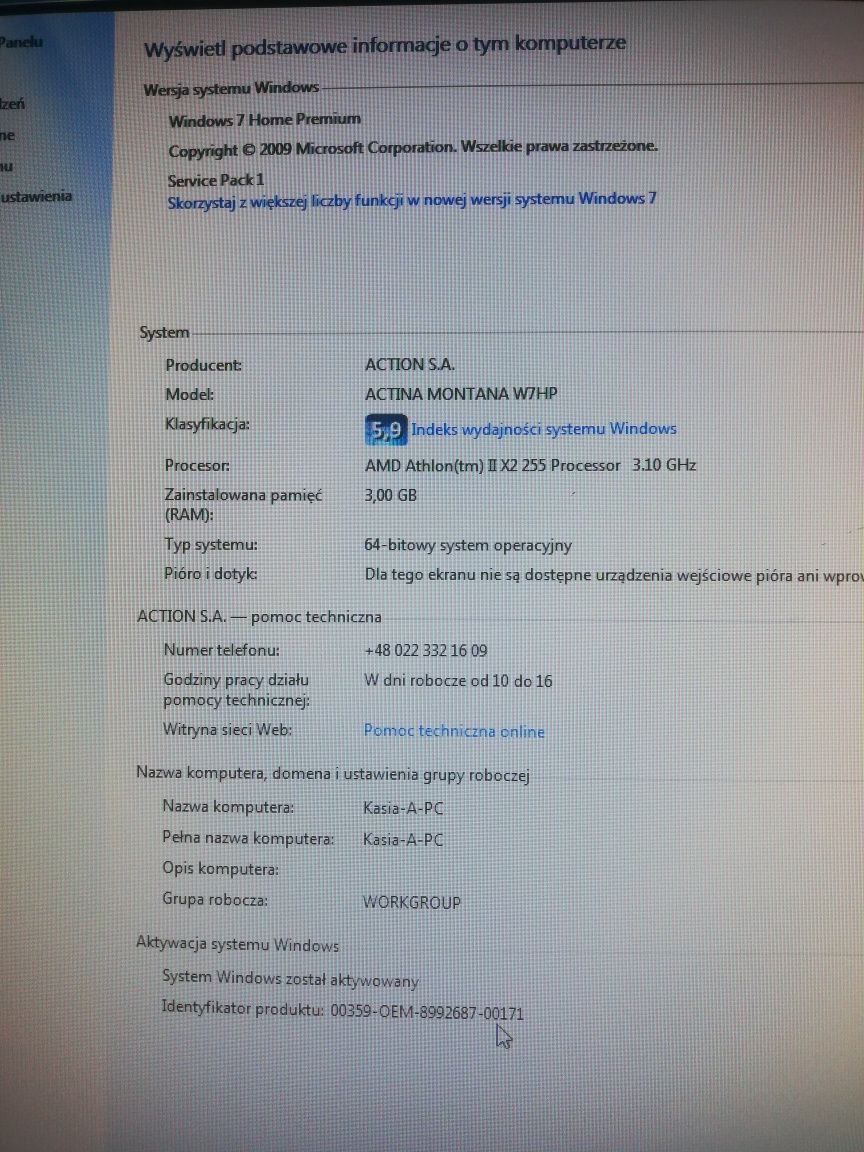Open the 'Indeks wydajności systemu Windows' link

[544, 429]
